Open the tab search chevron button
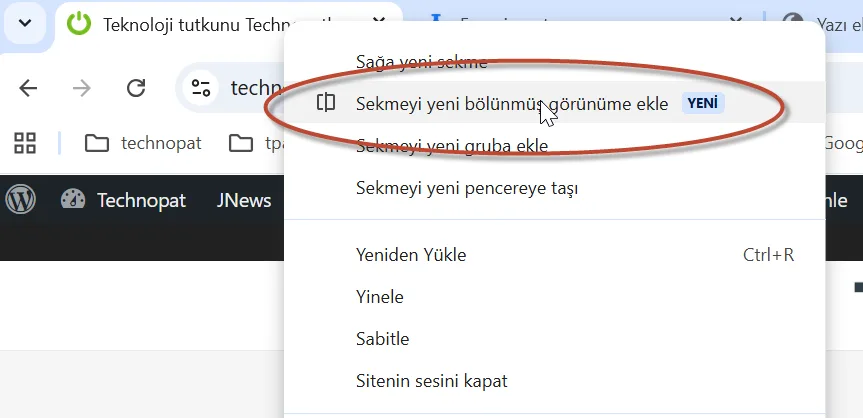 (x=25, y=24)
